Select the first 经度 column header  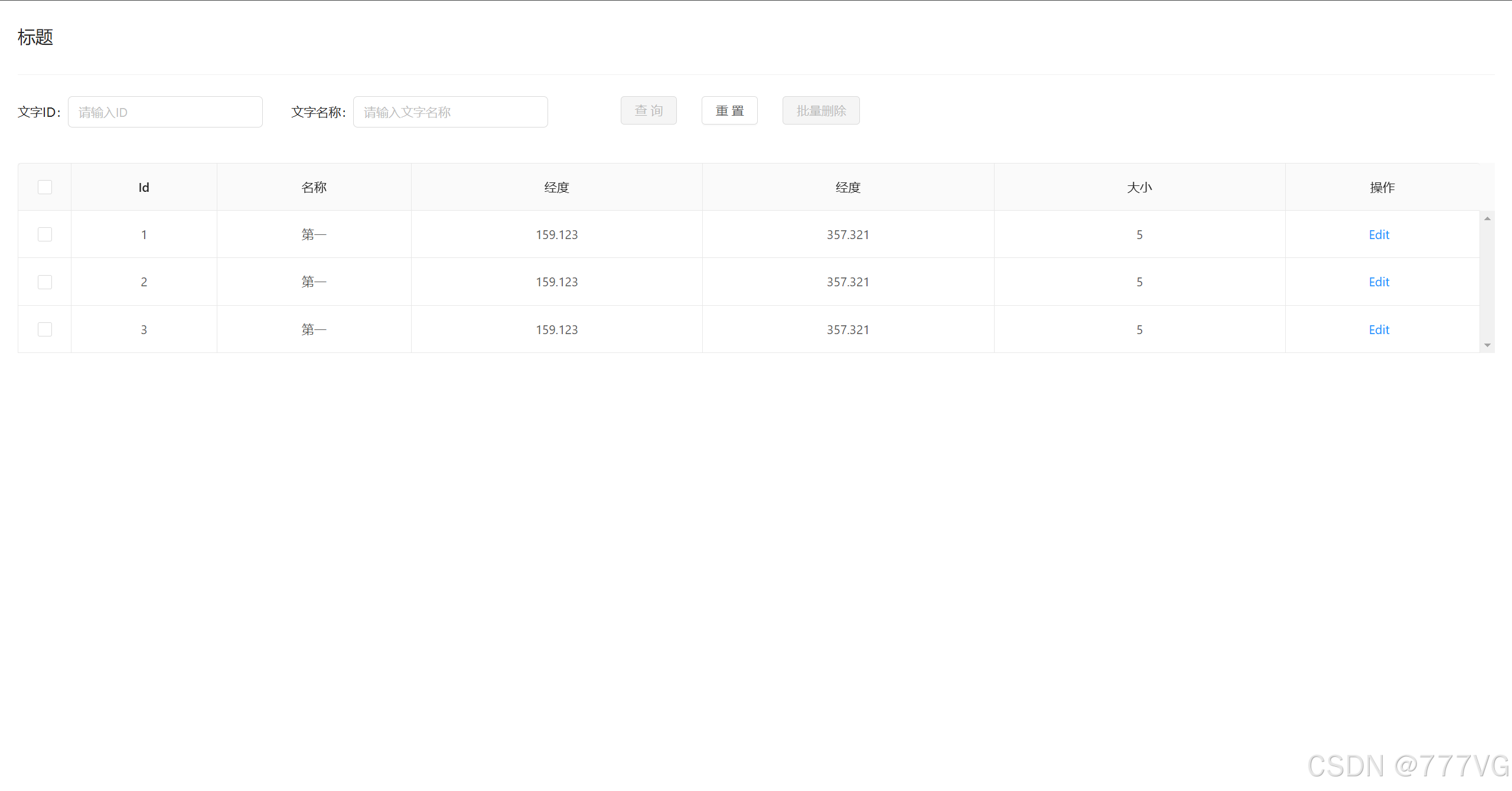(556, 187)
